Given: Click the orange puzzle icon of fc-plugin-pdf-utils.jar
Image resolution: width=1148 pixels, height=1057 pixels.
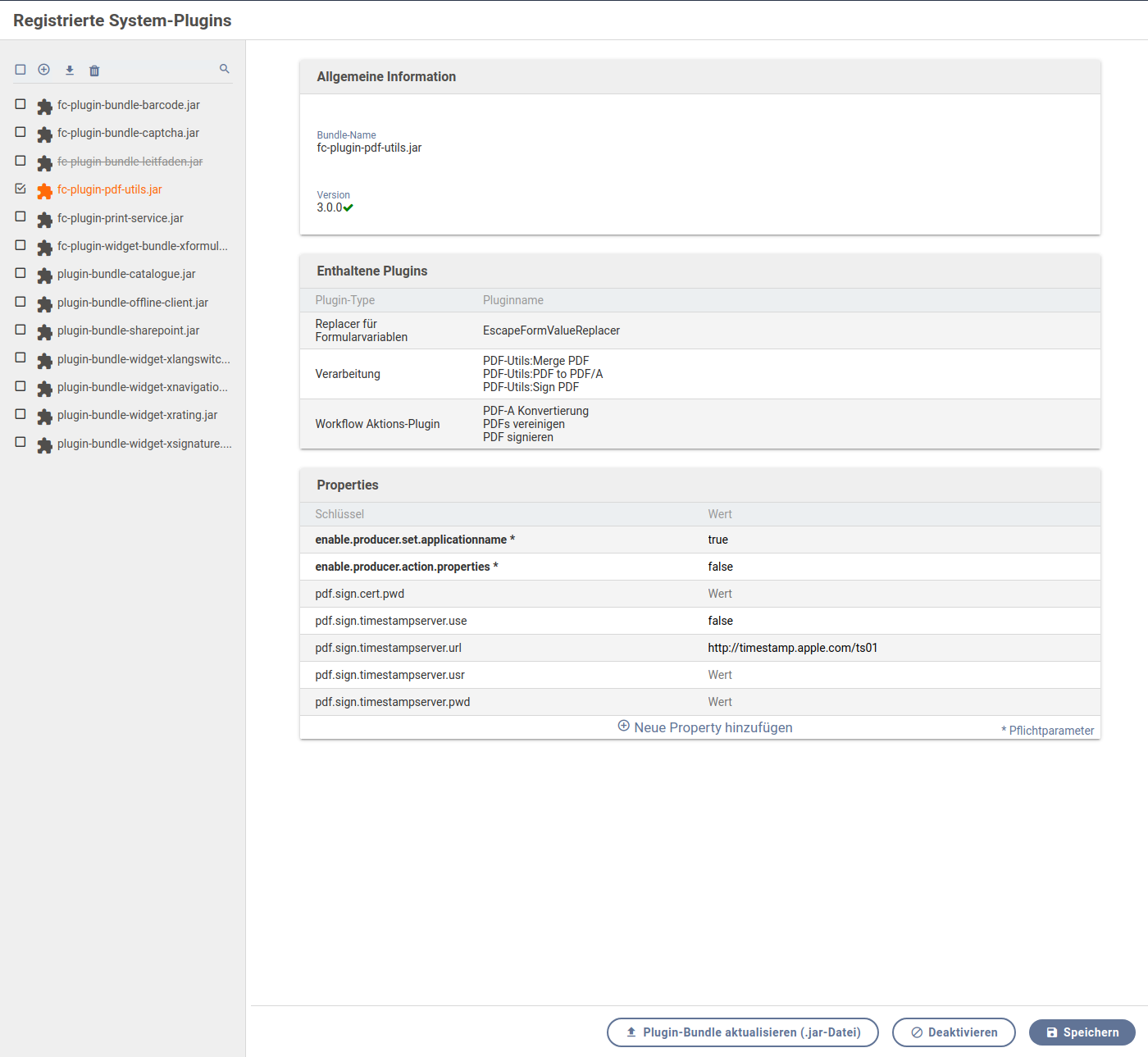Looking at the screenshot, I should [x=44, y=191].
